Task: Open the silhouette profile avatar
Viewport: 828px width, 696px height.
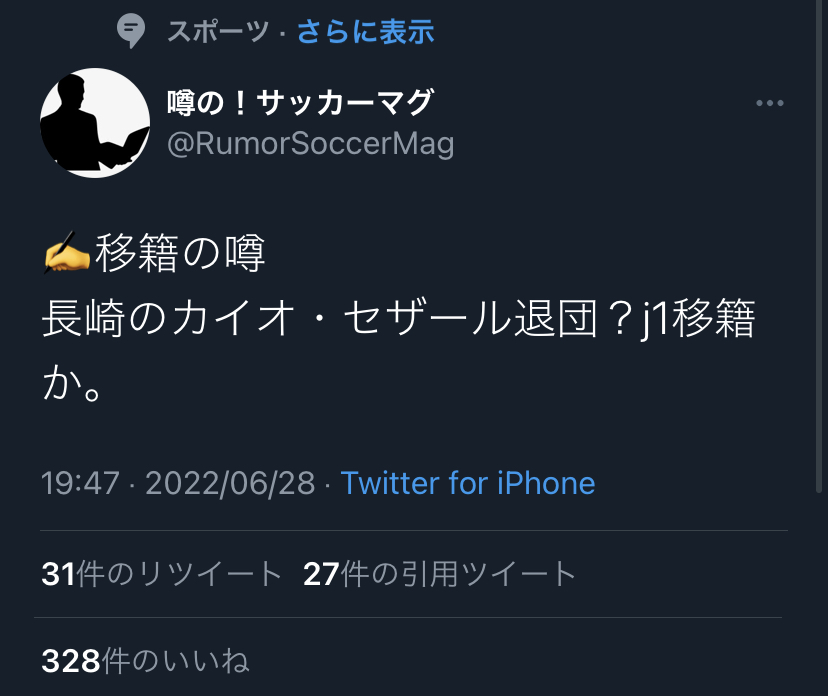Action: tap(95, 123)
